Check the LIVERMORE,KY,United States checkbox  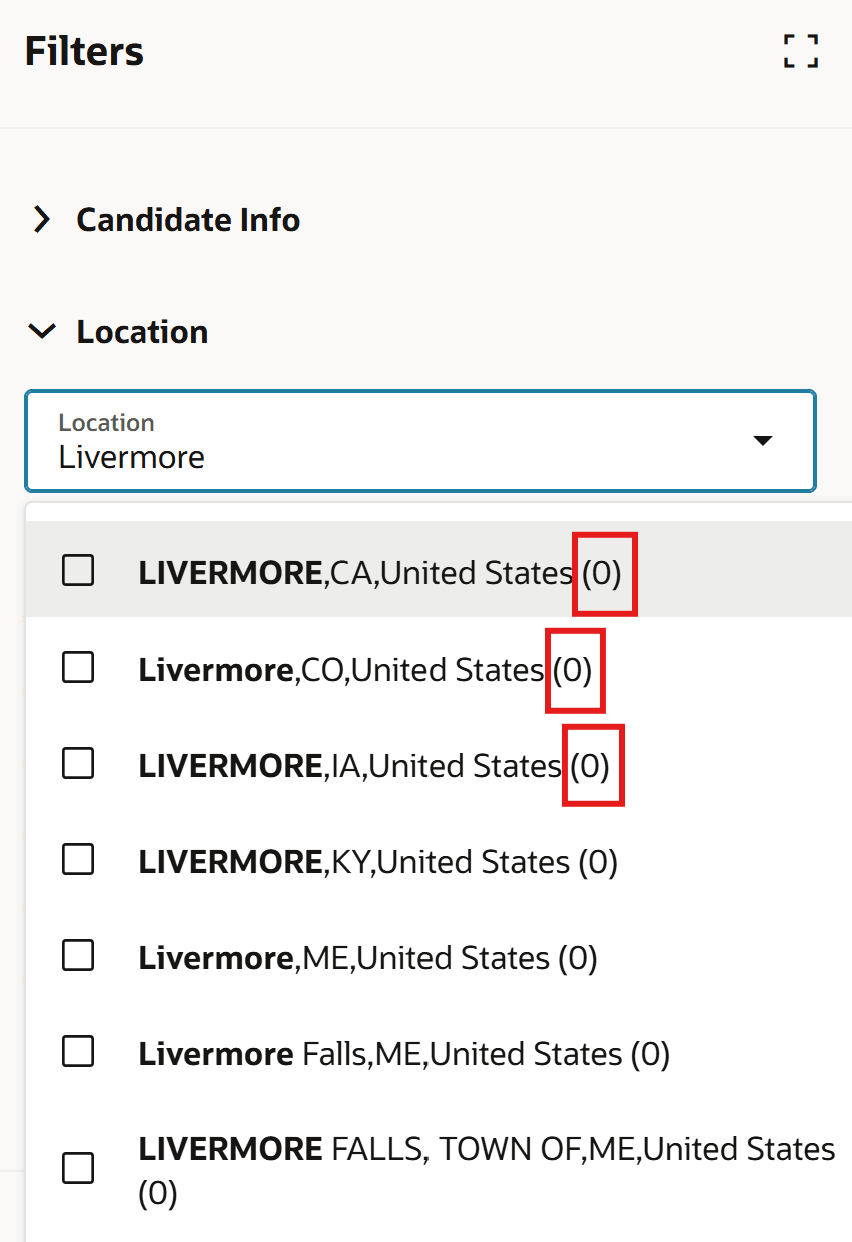[x=77, y=859]
